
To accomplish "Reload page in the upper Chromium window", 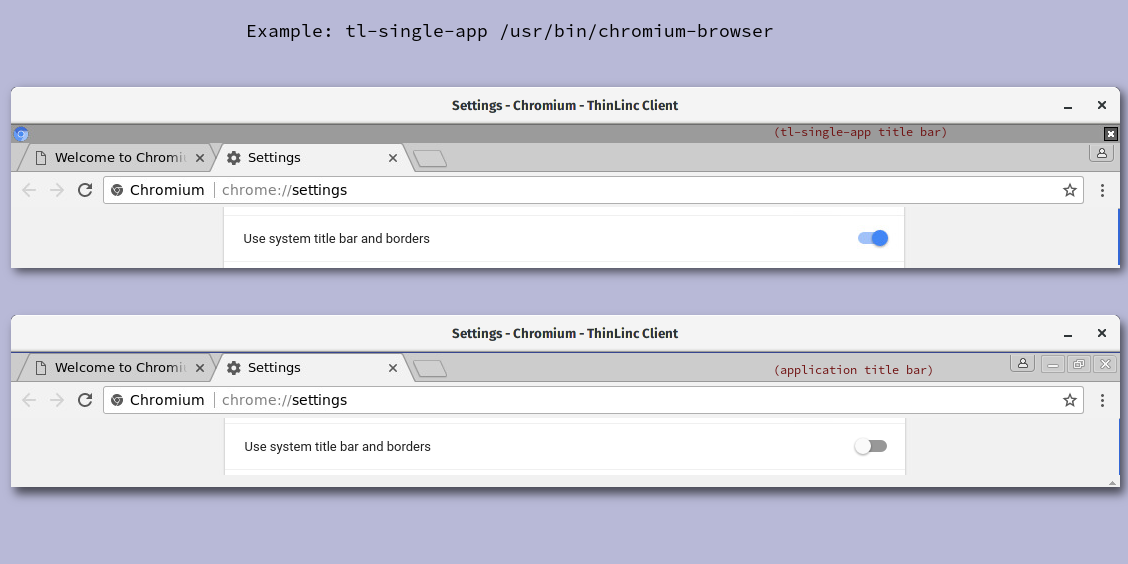I will (x=85, y=190).
